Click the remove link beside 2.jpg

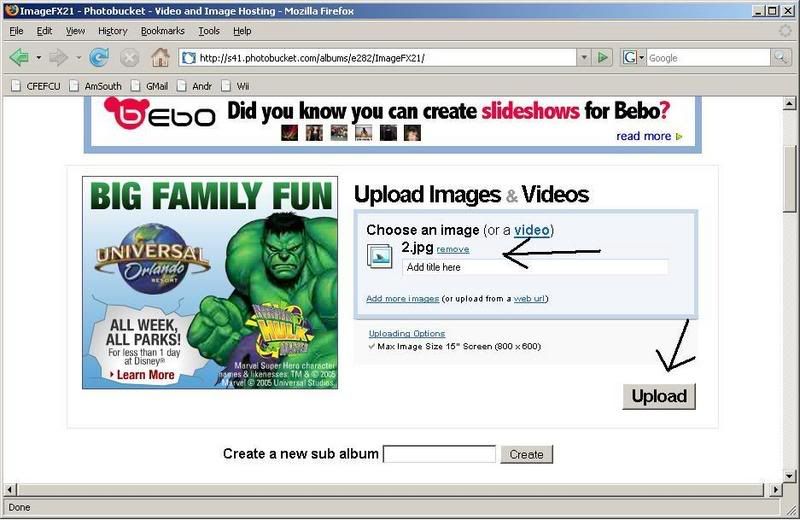click(453, 250)
